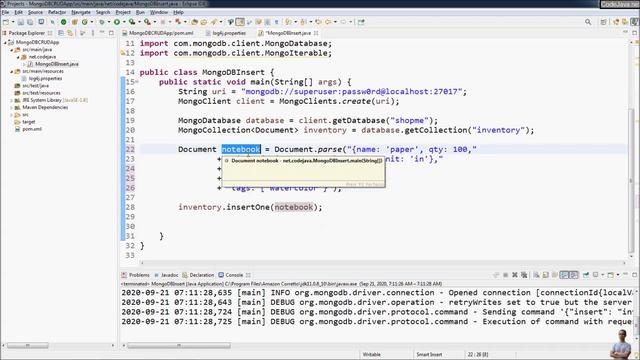Open the Display Selected Console dropdown
This screenshot has height=360, width=640.
(x=603, y=275)
